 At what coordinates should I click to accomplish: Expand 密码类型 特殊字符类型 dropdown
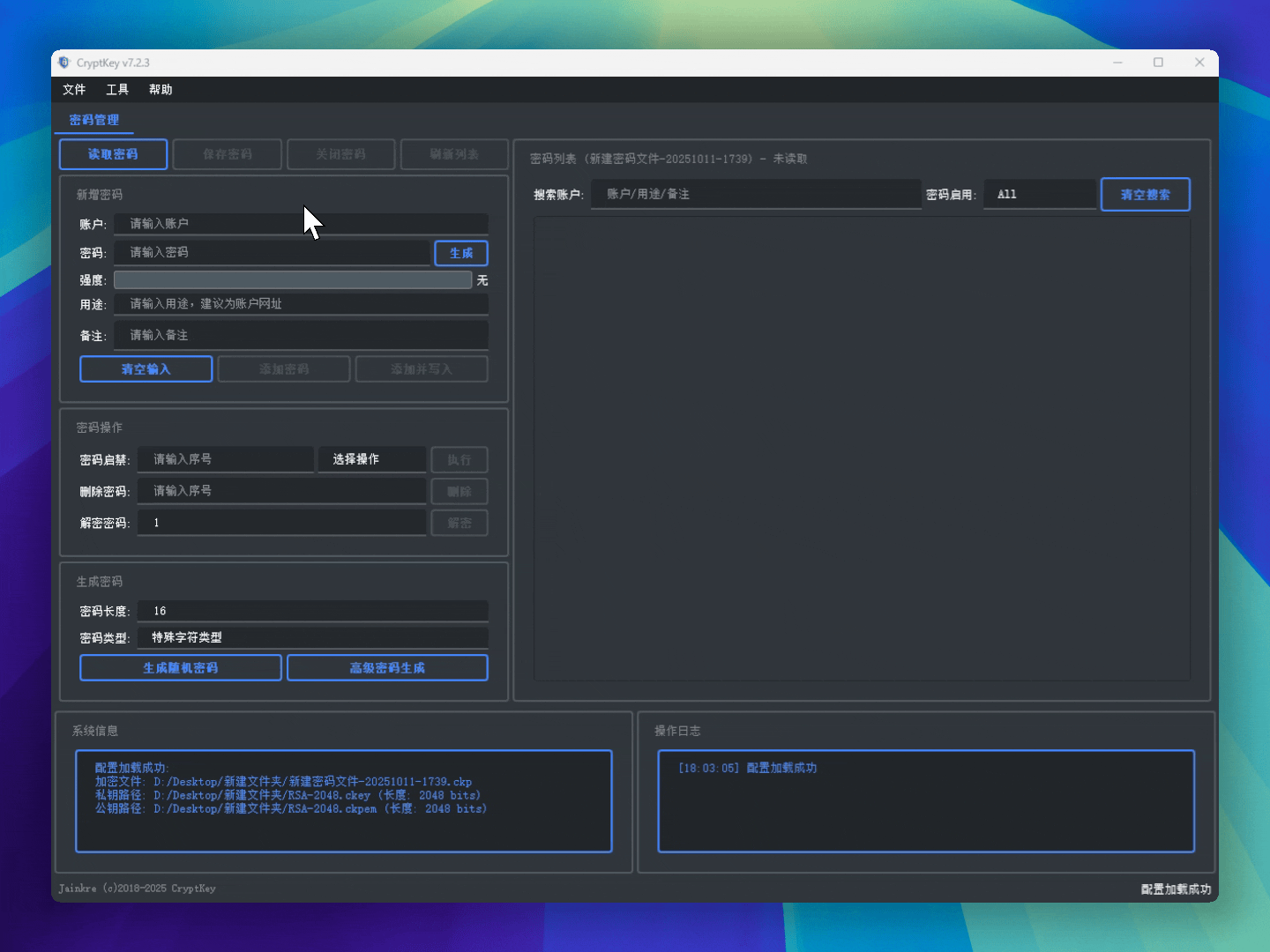(312, 637)
